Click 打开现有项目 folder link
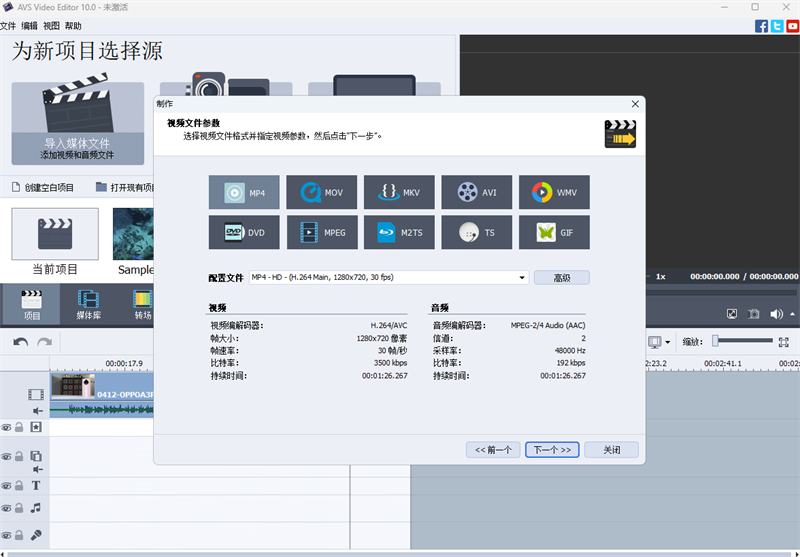The height and width of the screenshot is (557, 800). point(125,187)
